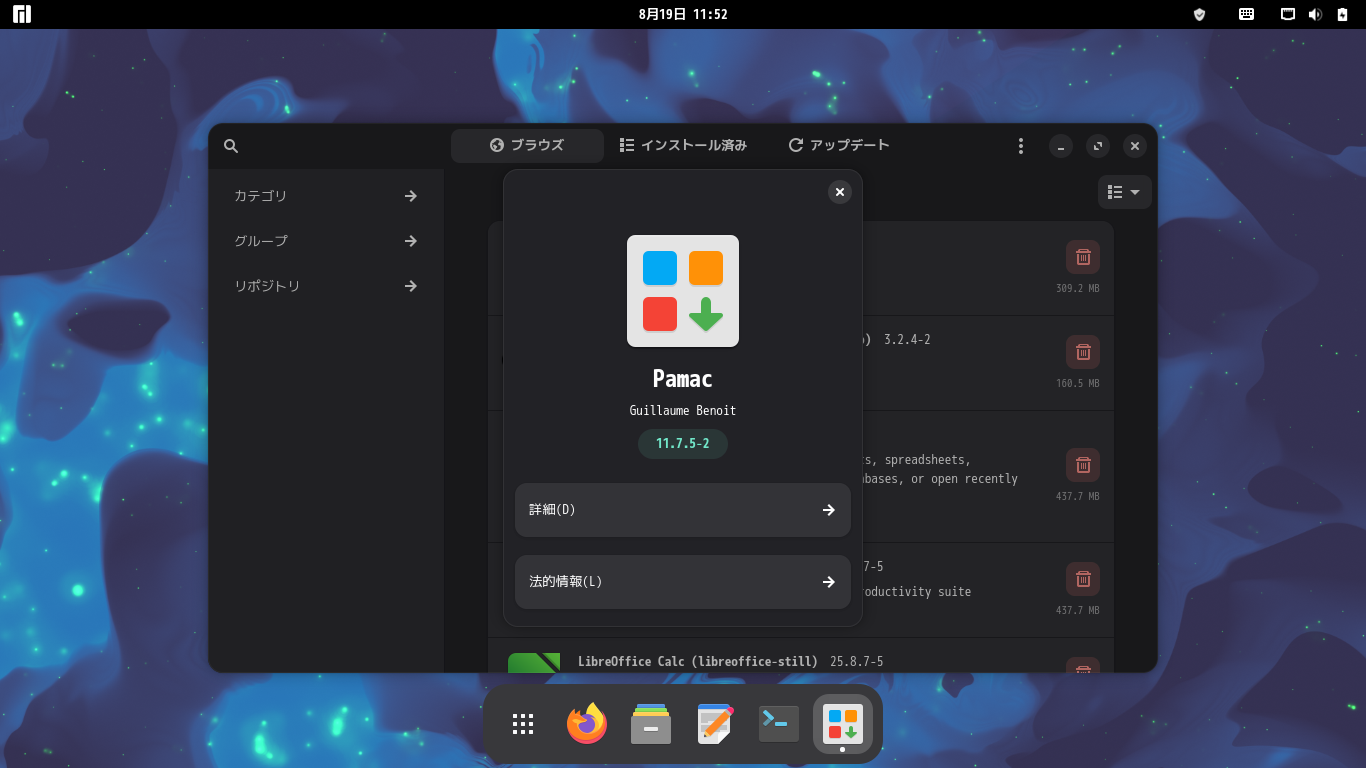Click the trash icon for 160.5 MB package
Image resolution: width=1366 pixels, height=768 pixels.
(x=1083, y=352)
